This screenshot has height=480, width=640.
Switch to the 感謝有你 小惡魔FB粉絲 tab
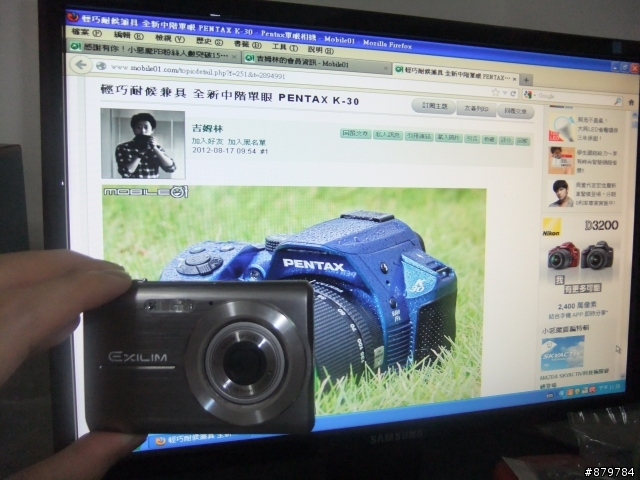[x=153, y=50]
